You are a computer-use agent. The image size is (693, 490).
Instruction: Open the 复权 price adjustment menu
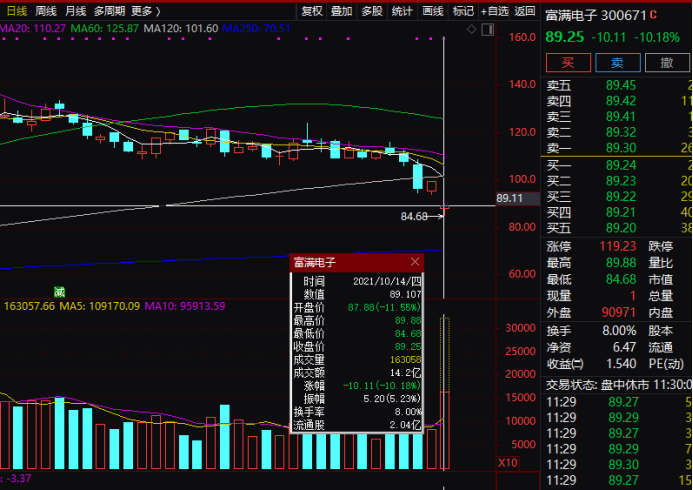312,11
